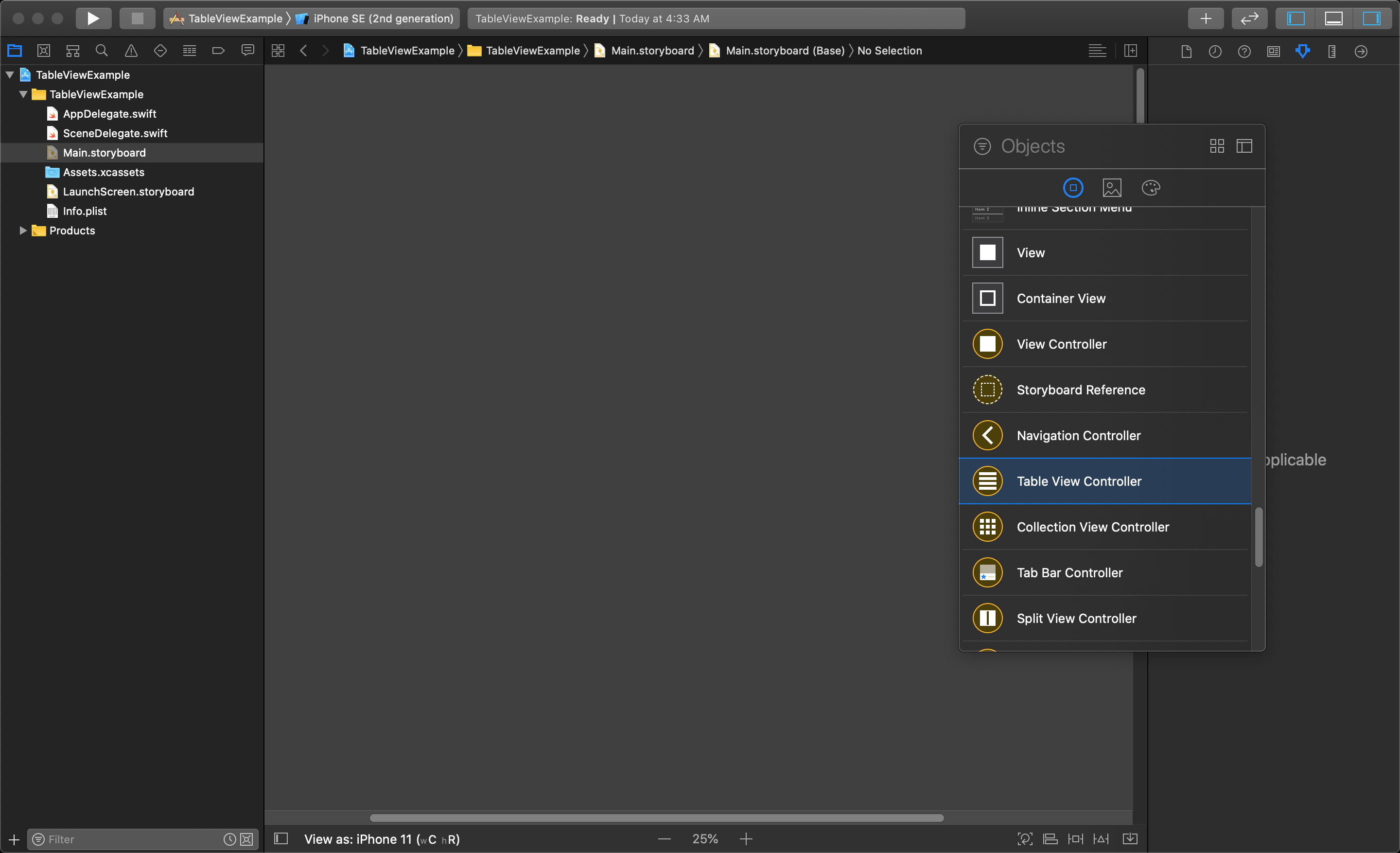The height and width of the screenshot is (853, 1400).
Task: Select View Controller in the Objects library
Action: click(1105, 344)
